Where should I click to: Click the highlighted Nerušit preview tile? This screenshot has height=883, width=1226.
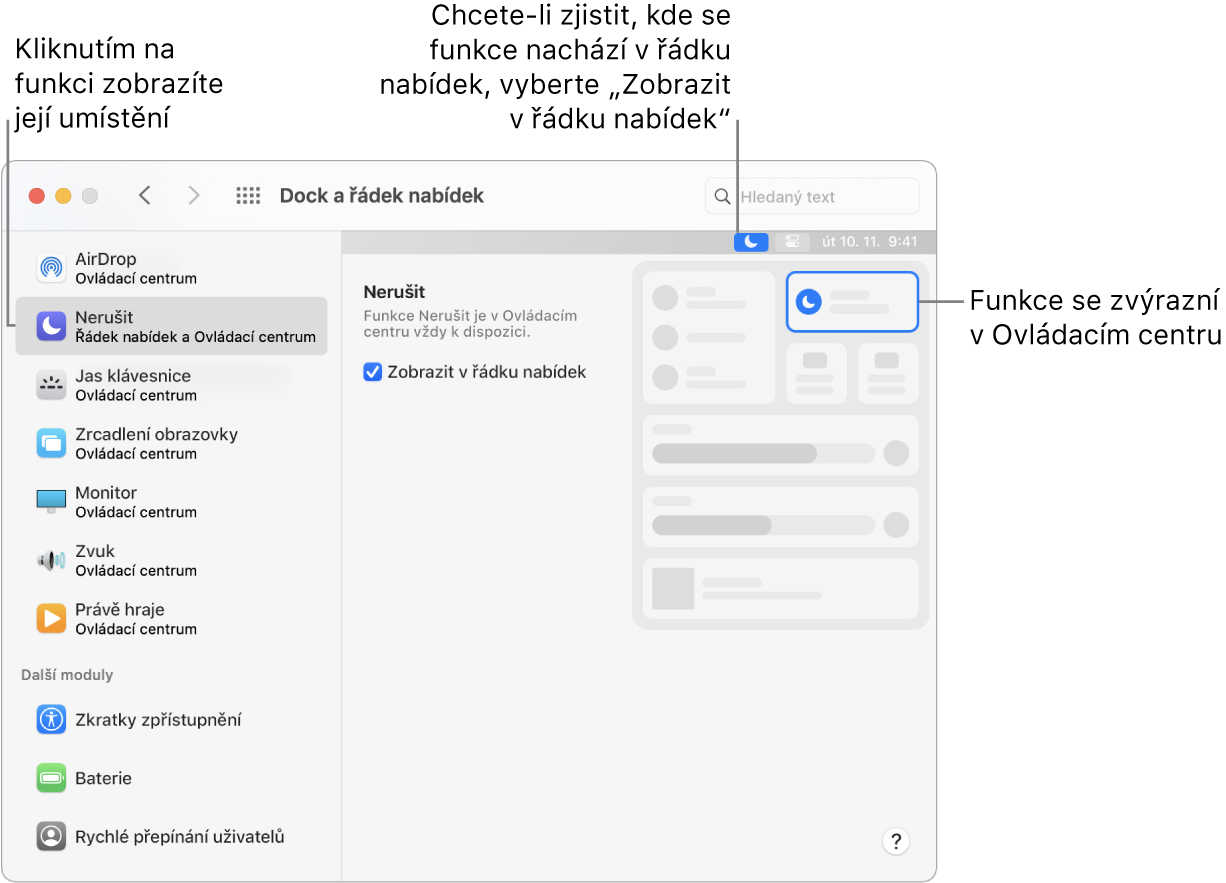(x=852, y=302)
